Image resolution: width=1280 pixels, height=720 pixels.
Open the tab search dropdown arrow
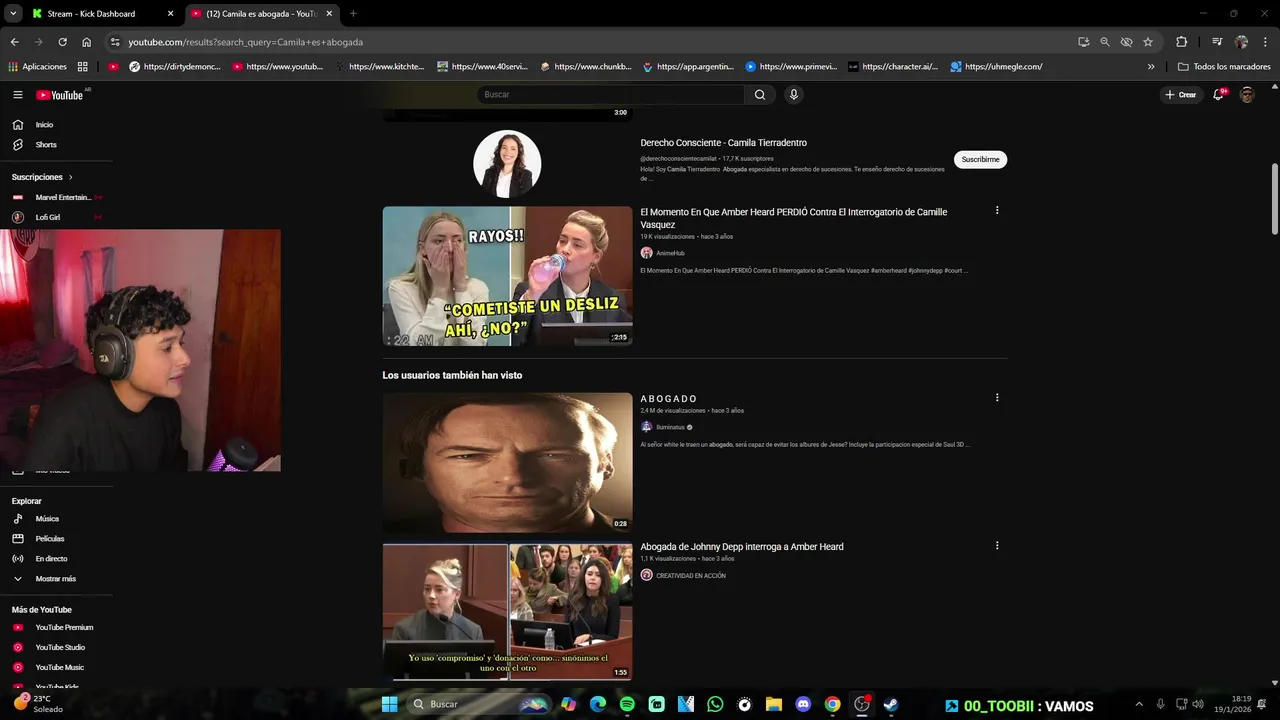[x=13, y=14]
